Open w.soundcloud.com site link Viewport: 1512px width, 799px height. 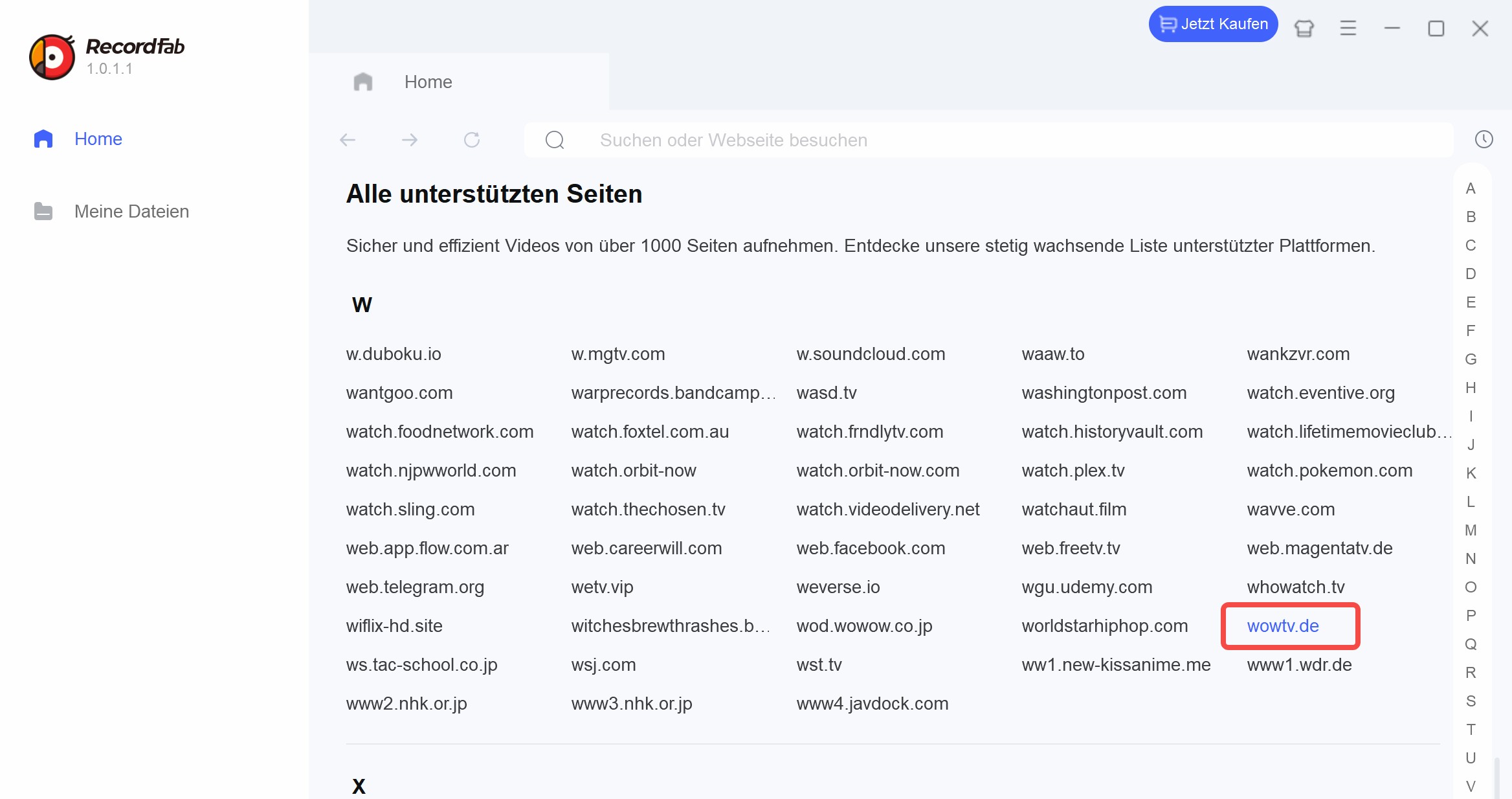pos(871,354)
